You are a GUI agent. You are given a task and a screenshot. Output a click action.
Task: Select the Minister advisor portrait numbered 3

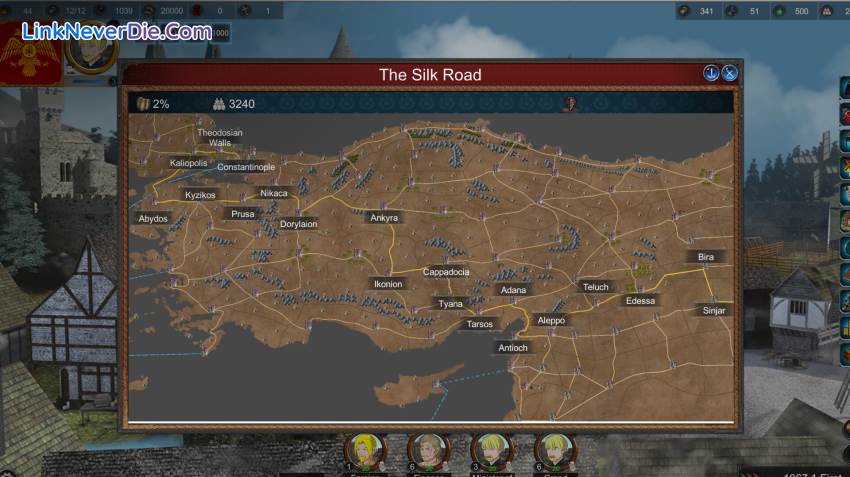pyautogui.click(x=492, y=451)
